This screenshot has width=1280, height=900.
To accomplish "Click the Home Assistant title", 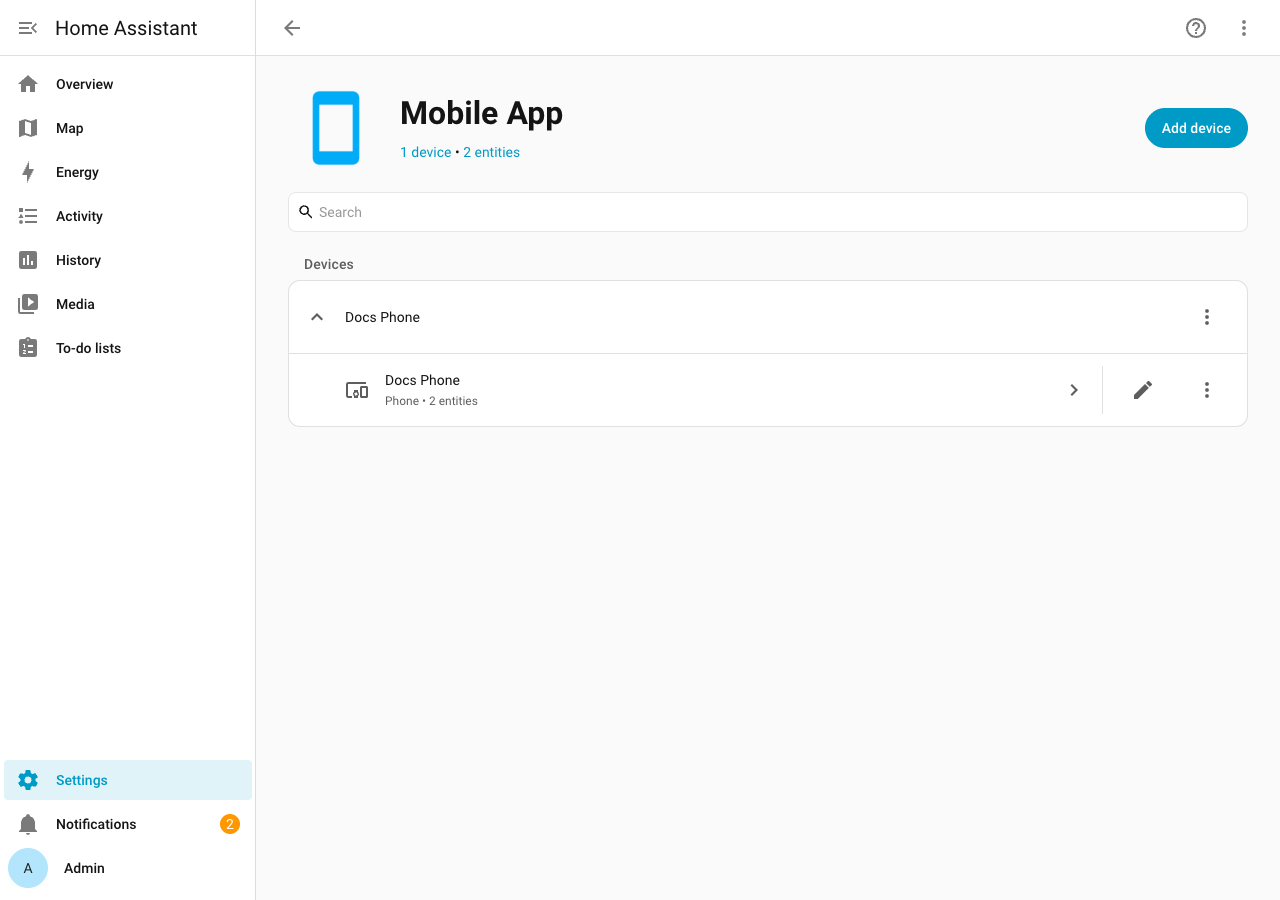I will tap(126, 28).
